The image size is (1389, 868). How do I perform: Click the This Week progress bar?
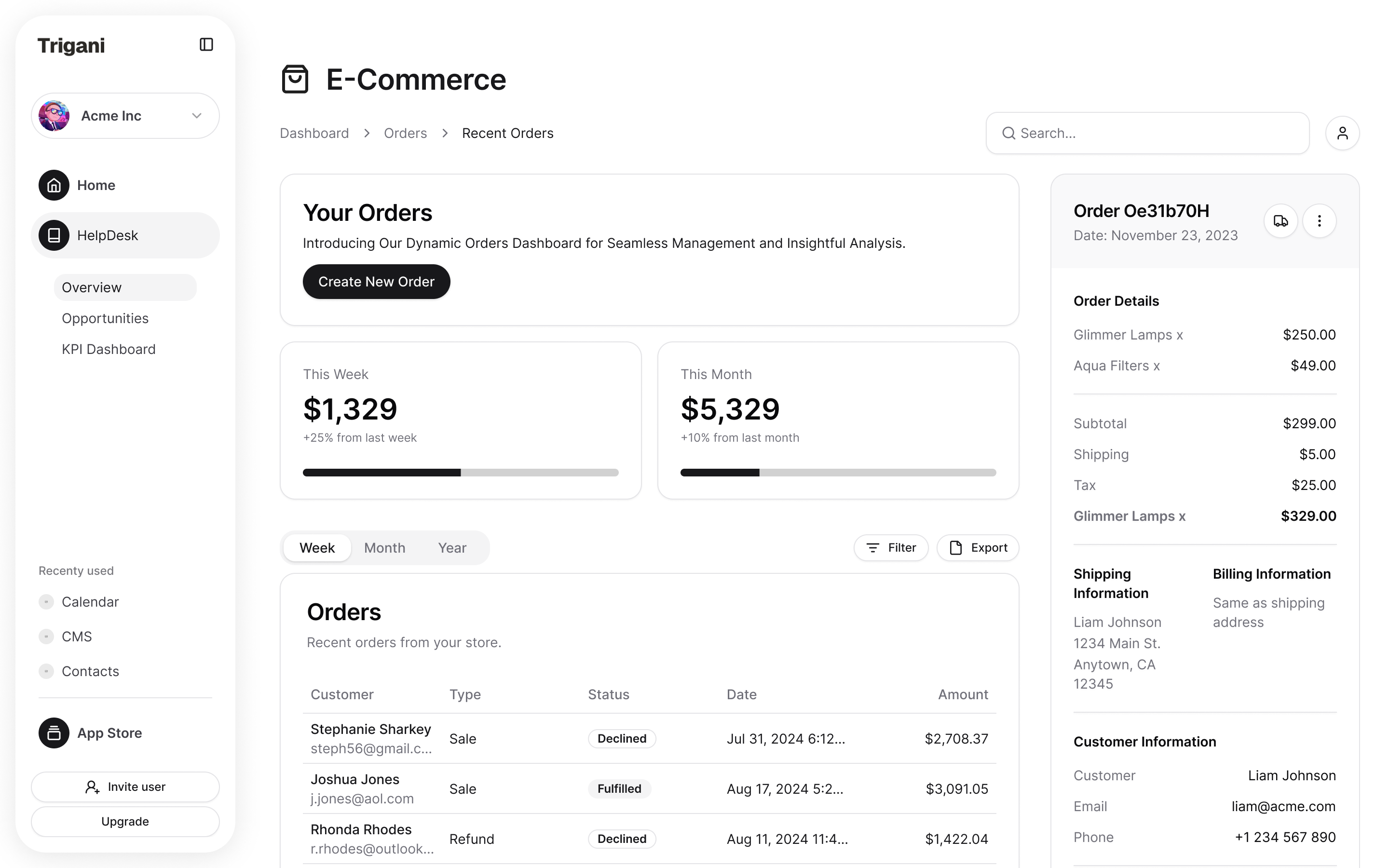460,472
